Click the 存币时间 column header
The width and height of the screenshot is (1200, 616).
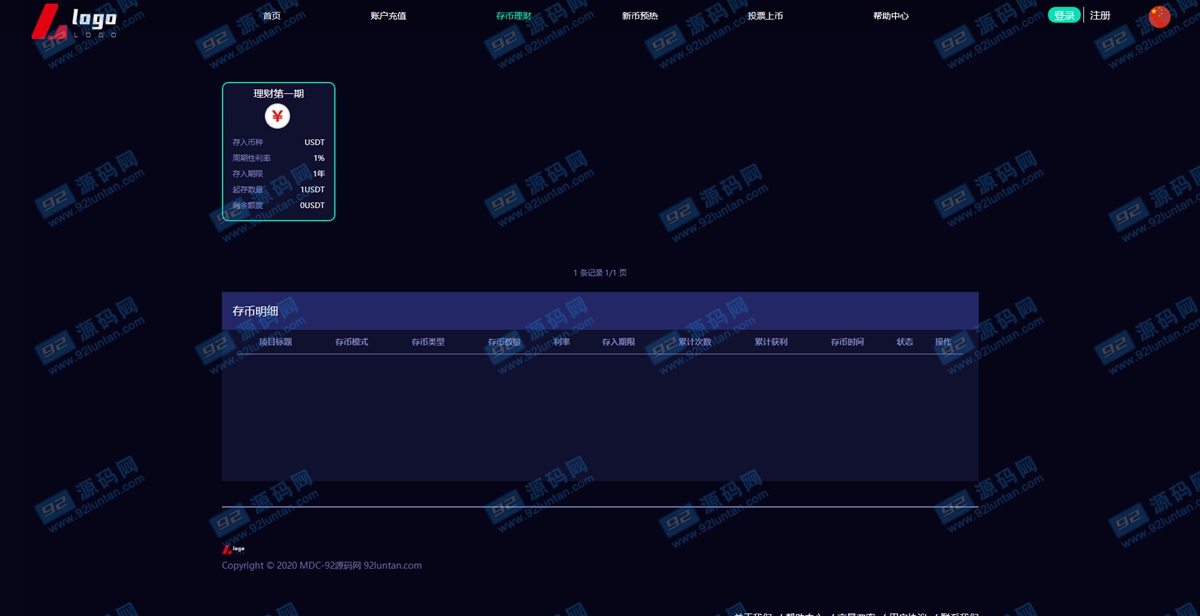(847, 342)
